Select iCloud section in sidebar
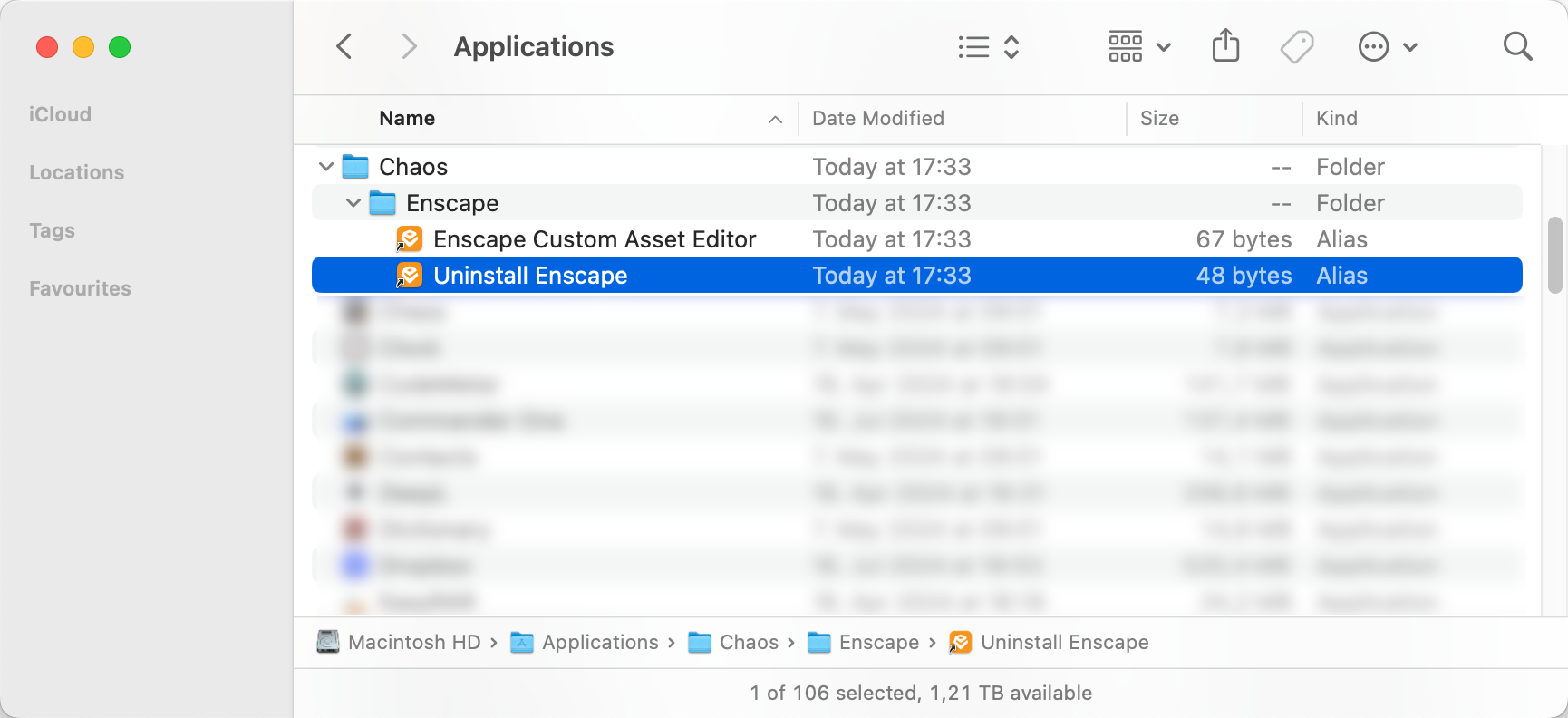 point(60,114)
